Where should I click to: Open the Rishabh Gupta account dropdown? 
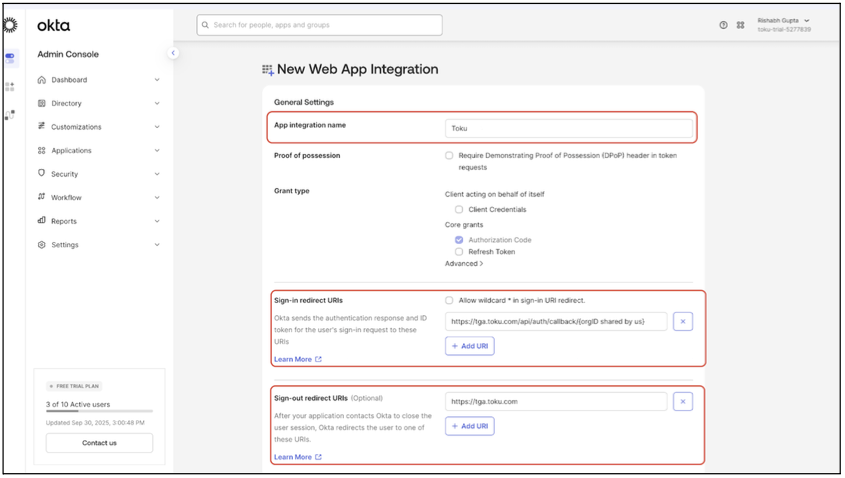[784, 25]
